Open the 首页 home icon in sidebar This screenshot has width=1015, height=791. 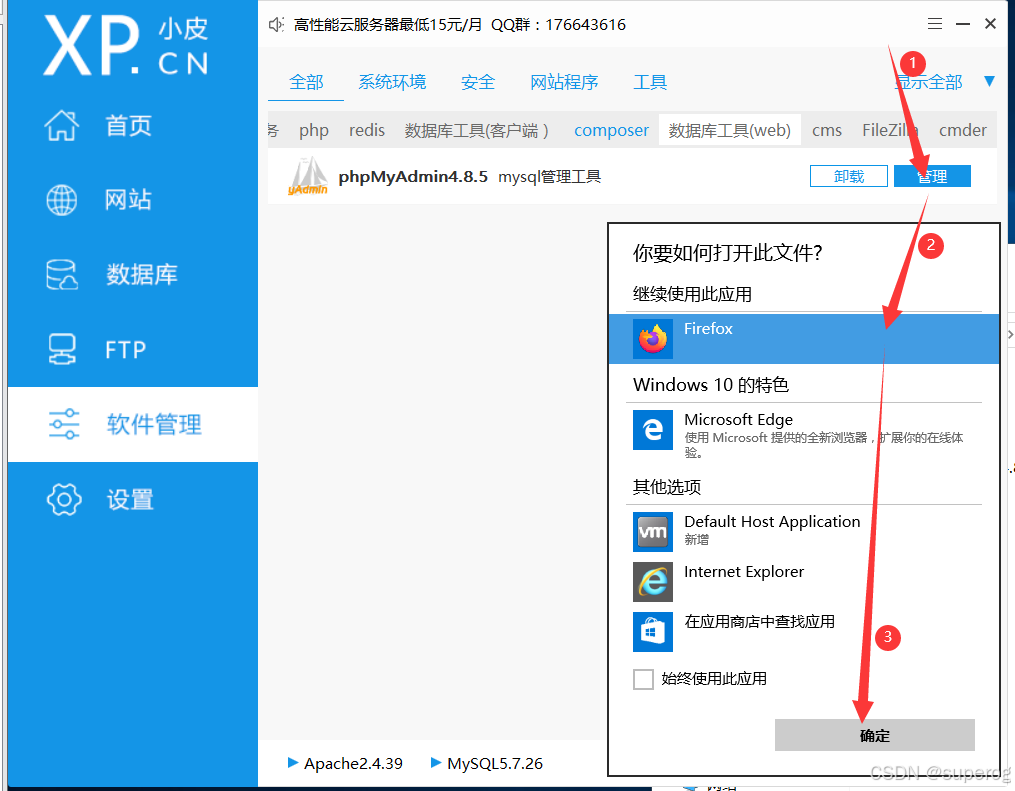point(61,126)
